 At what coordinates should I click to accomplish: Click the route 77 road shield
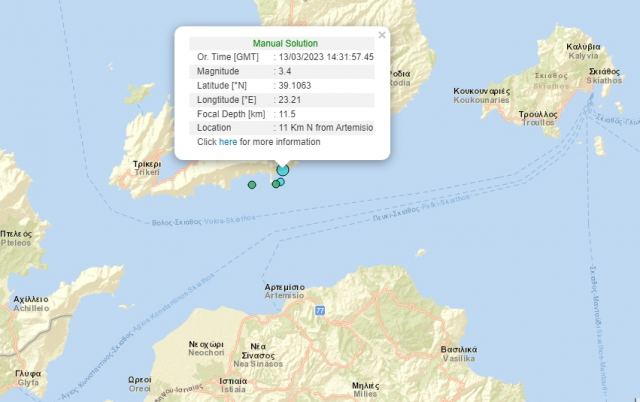pyautogui.click(x=320, y=311)
